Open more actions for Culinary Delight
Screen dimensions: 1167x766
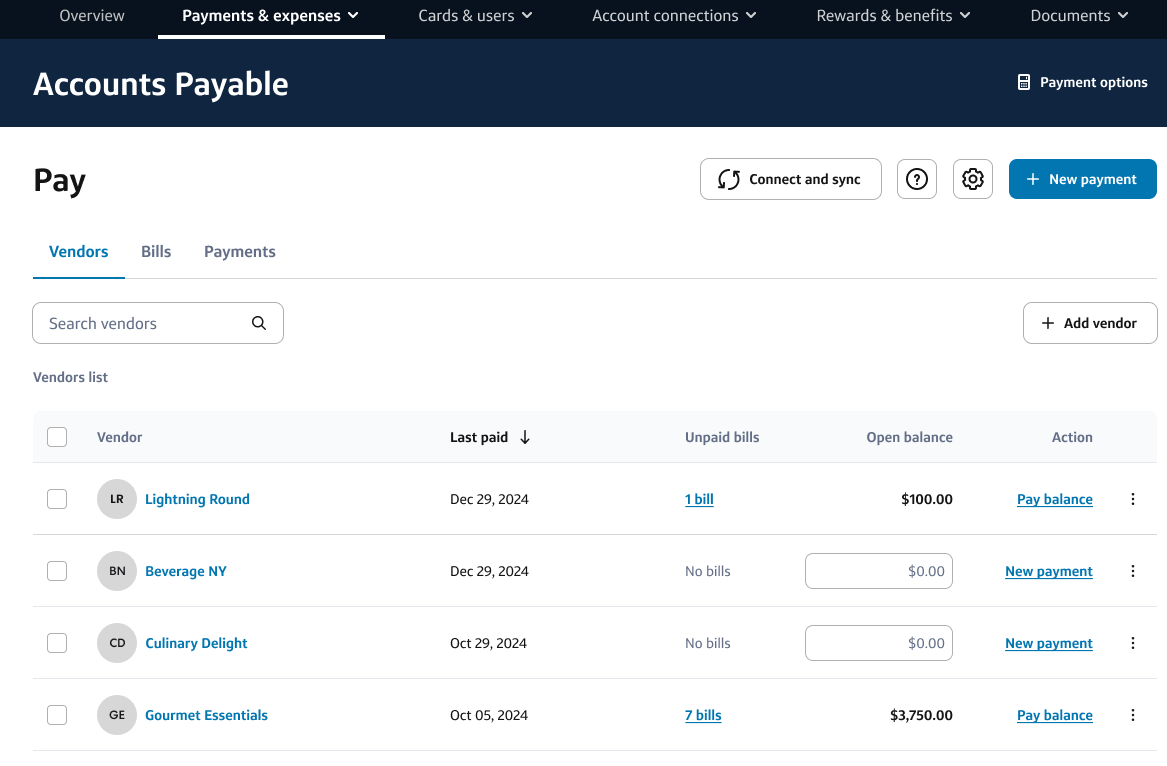click(1132, 643)
